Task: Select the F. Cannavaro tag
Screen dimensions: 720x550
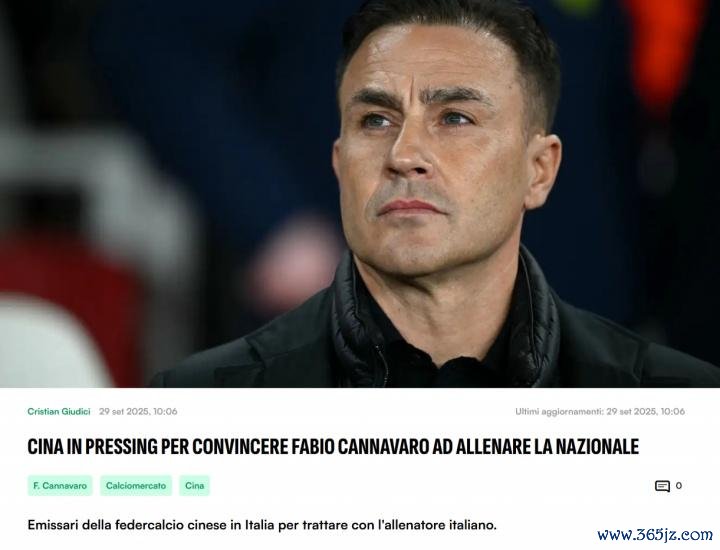Action: (60, 486)
